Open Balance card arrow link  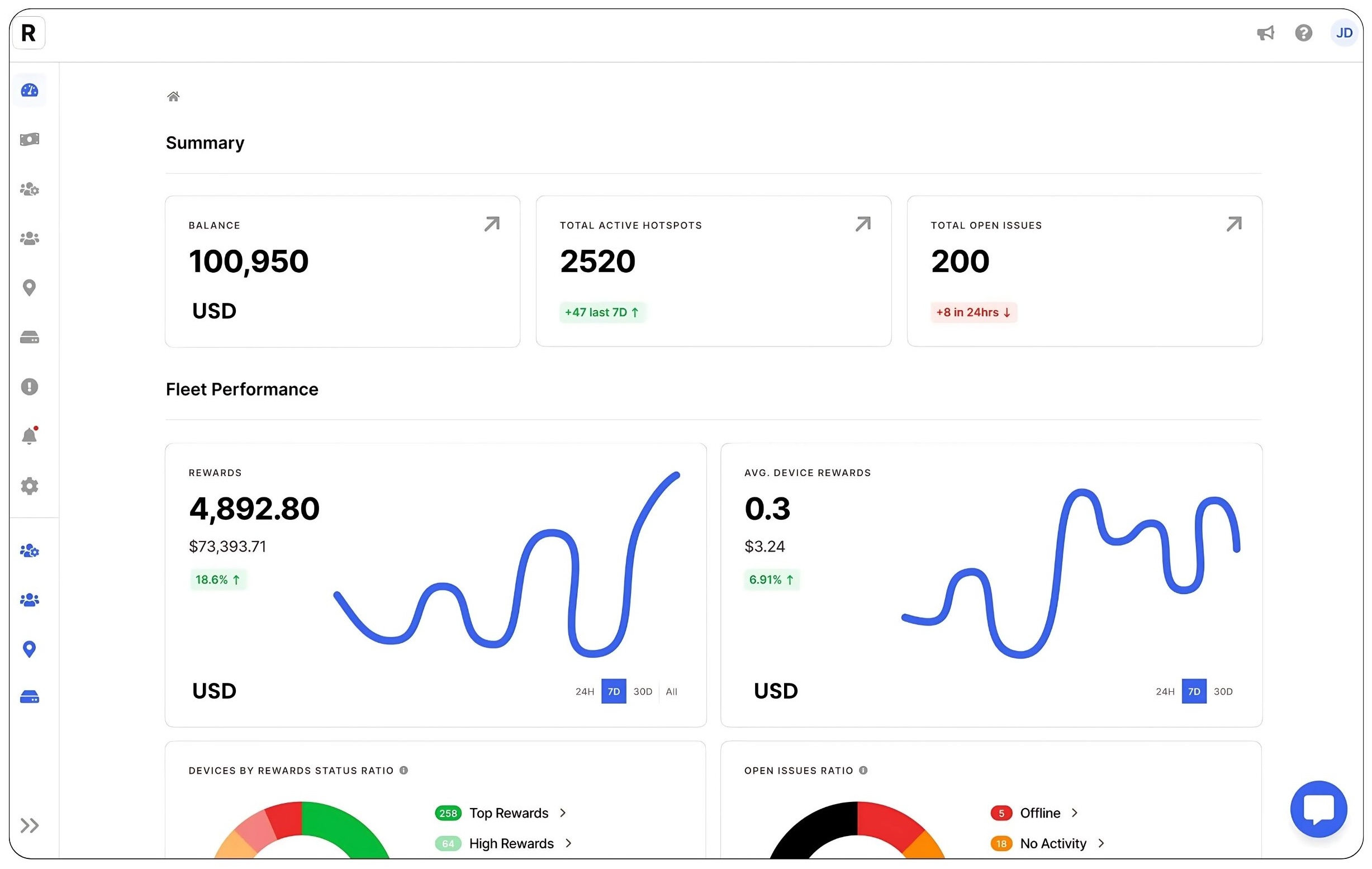pyautogui.click(x=492, y=224)
